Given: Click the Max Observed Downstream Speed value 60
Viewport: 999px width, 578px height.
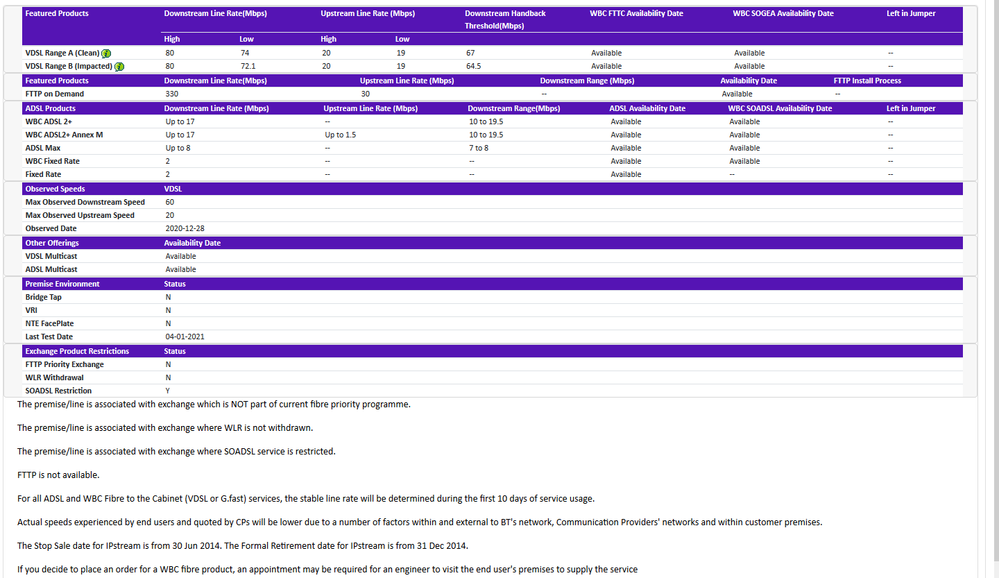Looking at the screenshot, I should [166, 201].
